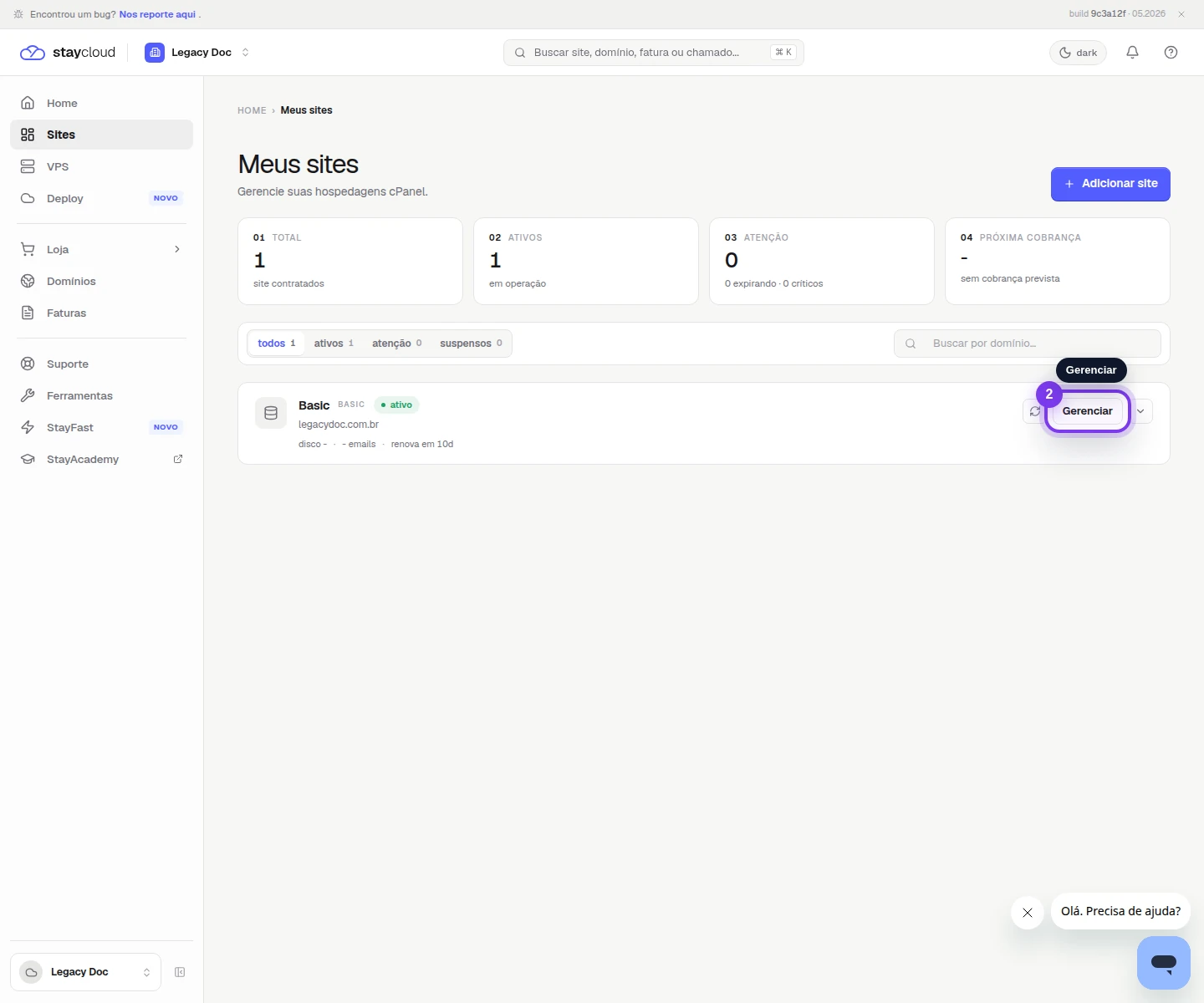The image size is (1204, 1003).
Task: Expand the Loja submenu chevron
Action: coord(177,249)
